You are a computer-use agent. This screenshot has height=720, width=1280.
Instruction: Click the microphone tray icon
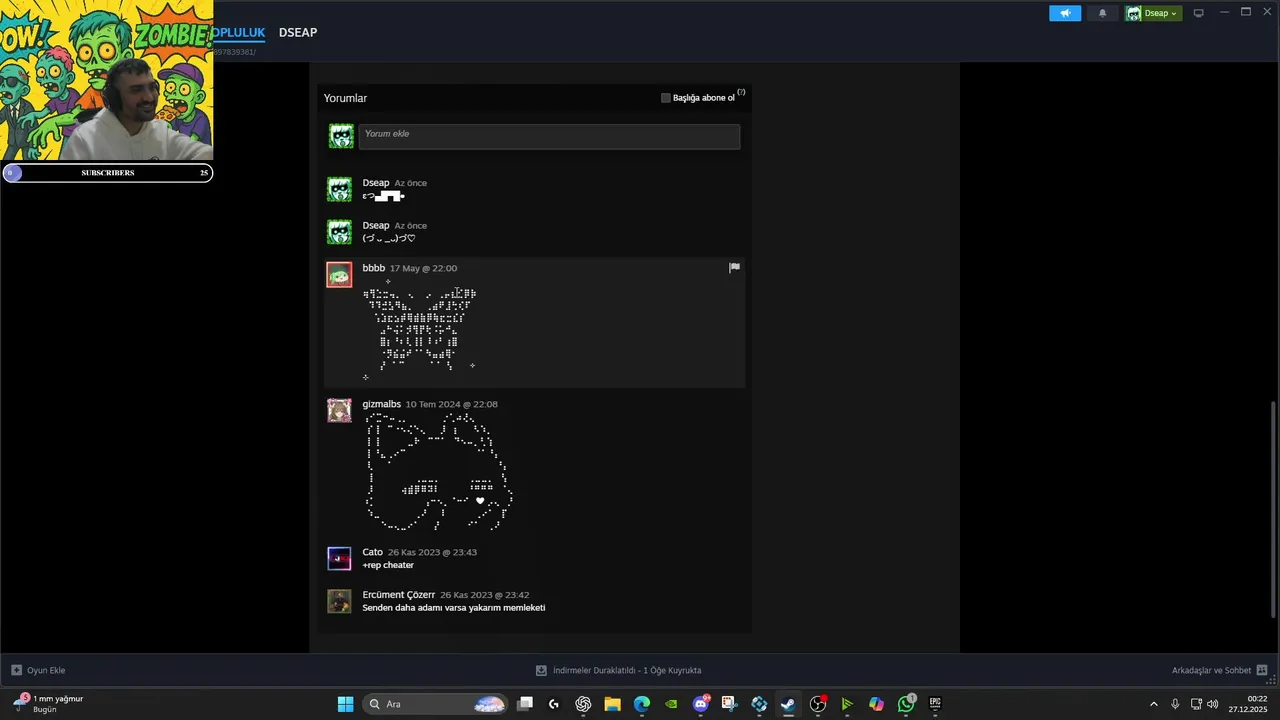pyautogui.click(x=1175, y=704)
